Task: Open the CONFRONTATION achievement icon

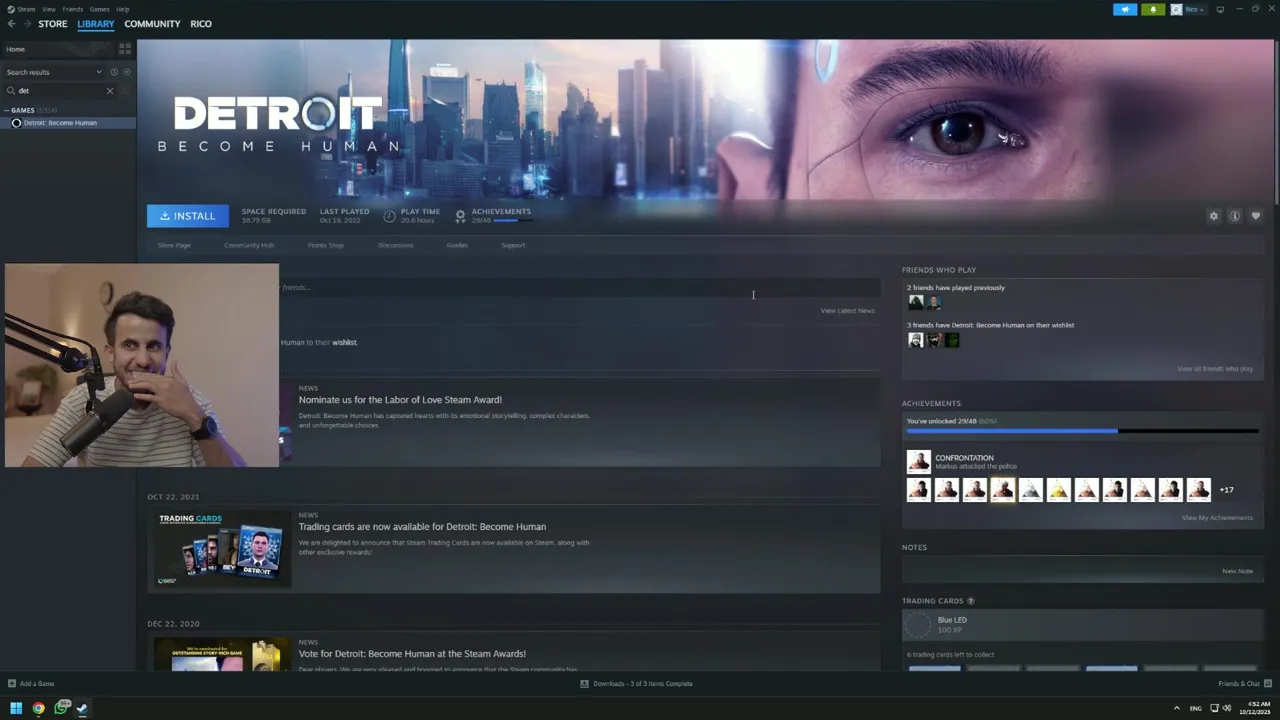Action: (918, 461)
